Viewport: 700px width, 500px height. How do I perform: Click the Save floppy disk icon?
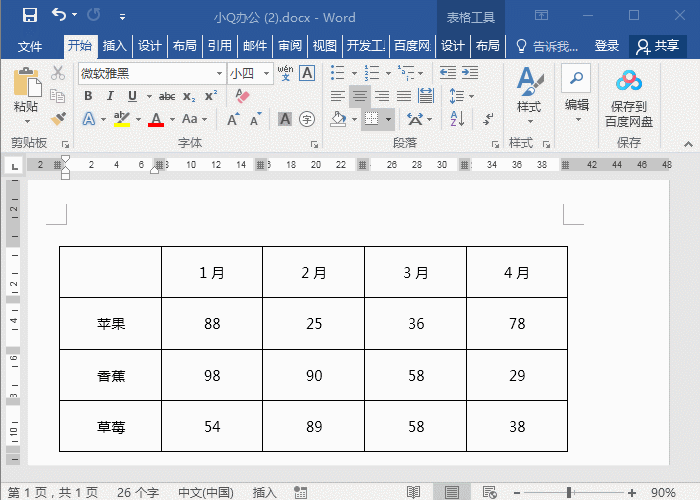coord(30,16)
